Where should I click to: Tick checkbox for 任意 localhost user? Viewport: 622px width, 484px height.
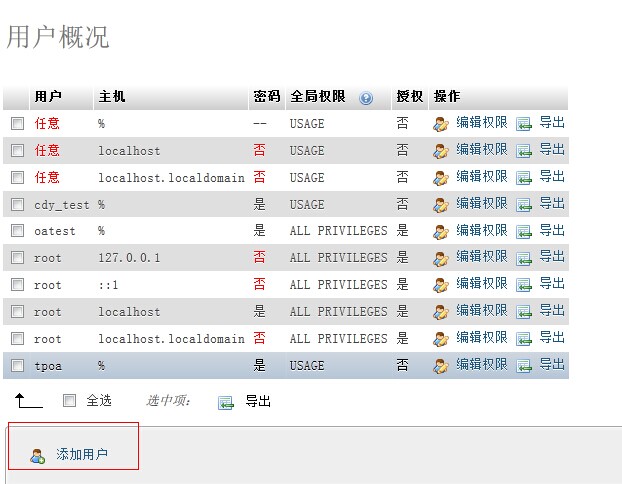click(x=17, y=150)
